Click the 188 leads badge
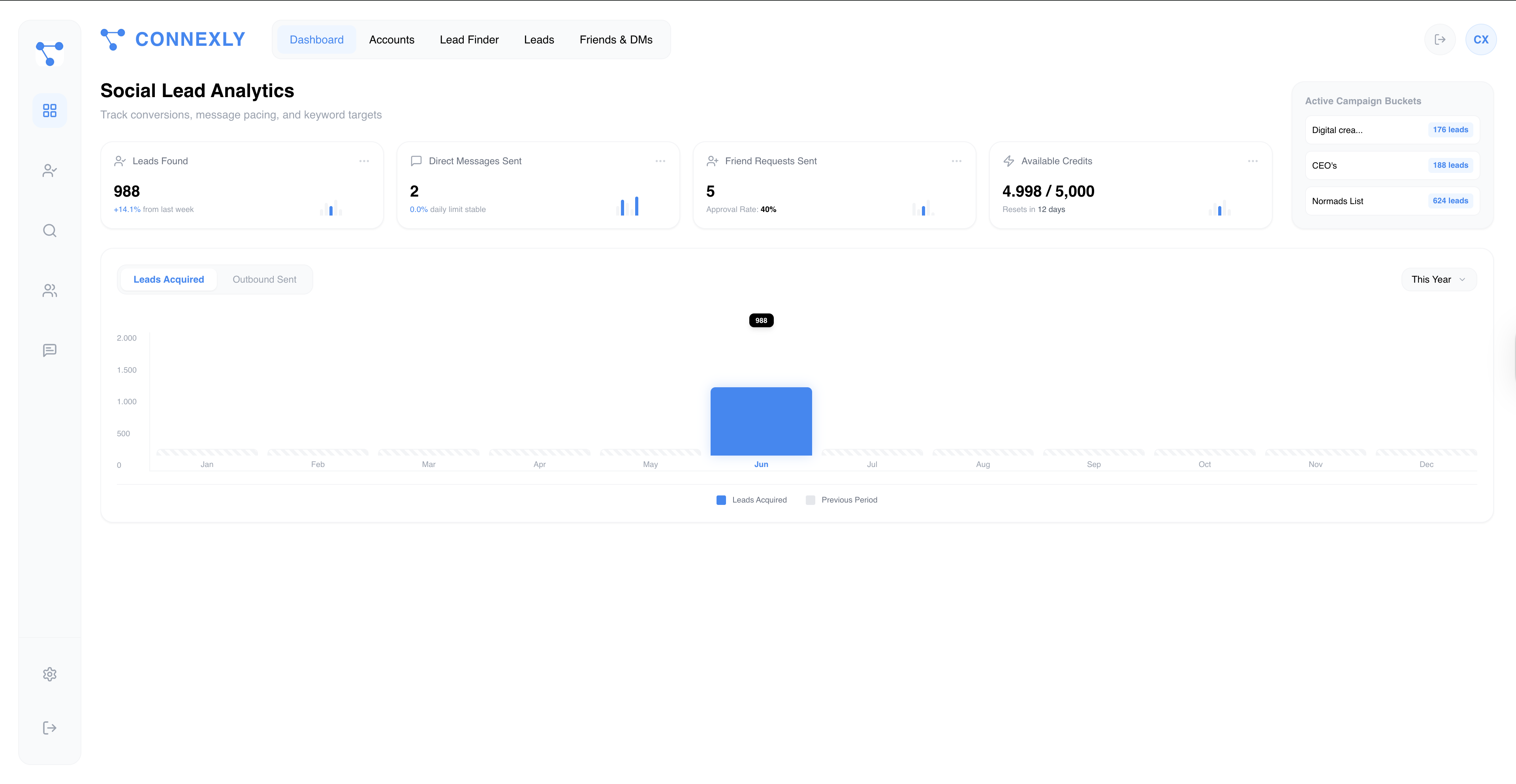1516x784 pixels. pyautogui.click(x=1450, y=165)
